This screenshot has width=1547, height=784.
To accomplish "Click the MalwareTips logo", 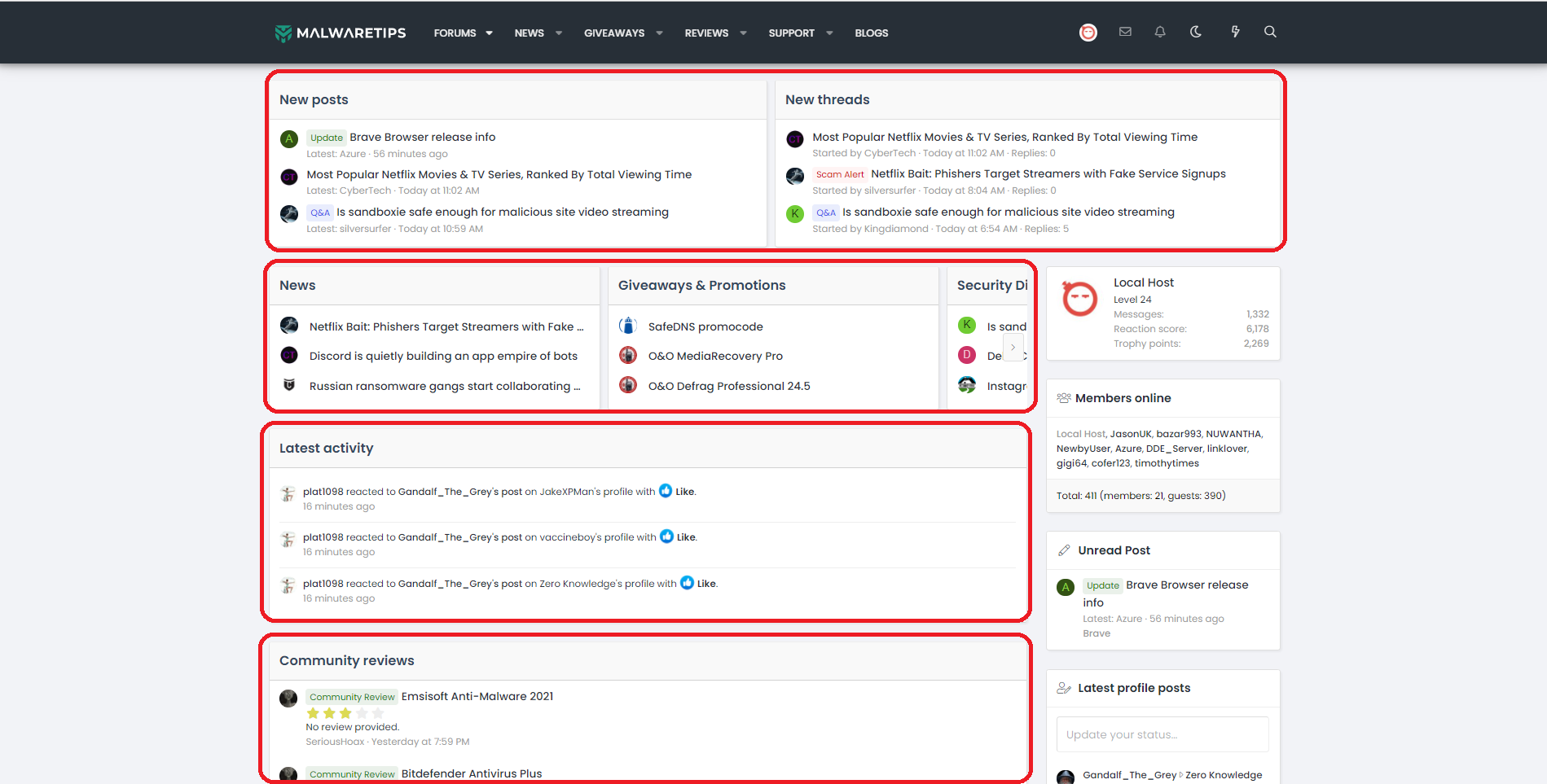I will pyautogui.click(x=341, y=33).
